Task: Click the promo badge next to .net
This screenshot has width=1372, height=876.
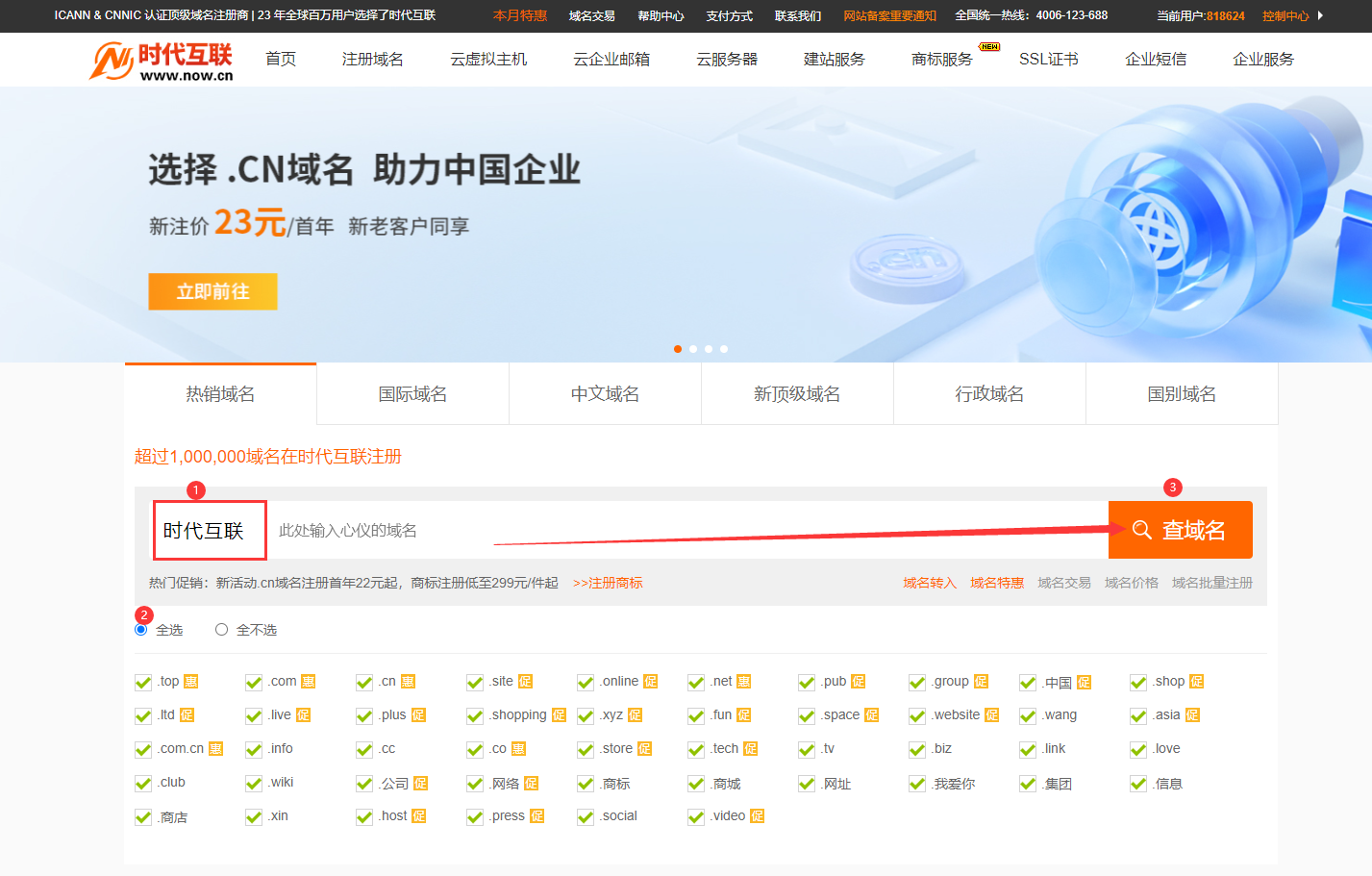Action: tap(743, 682)
